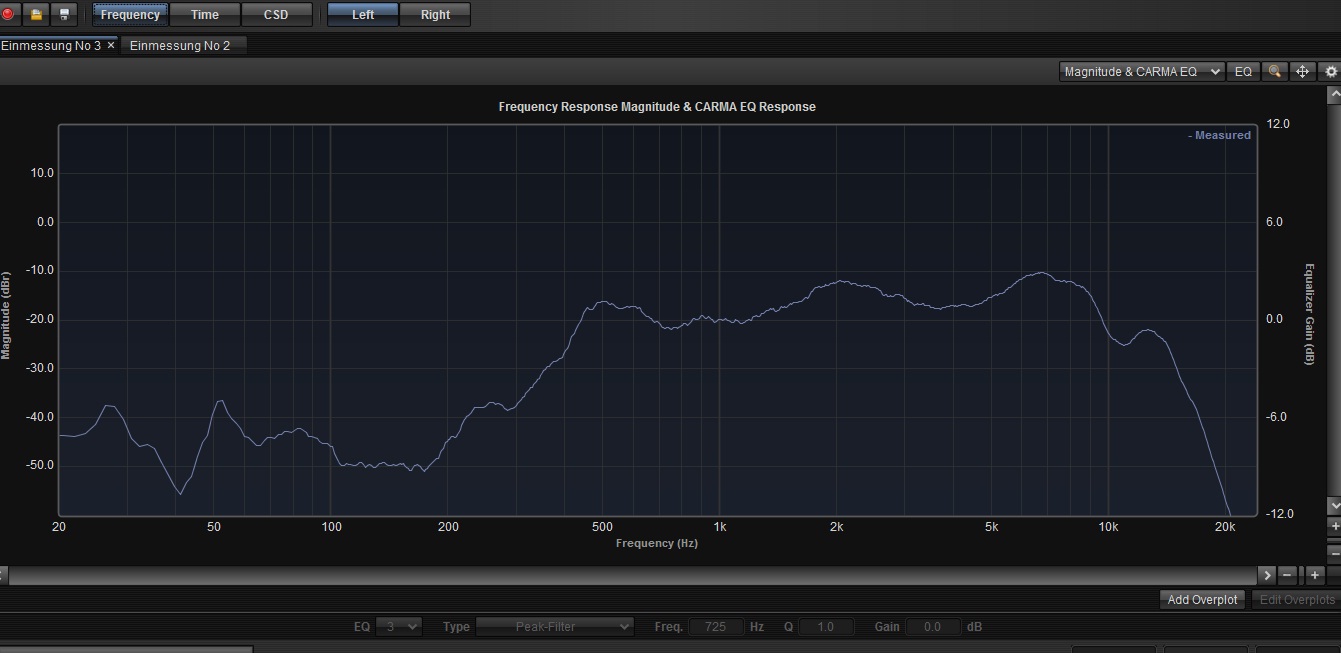The height and width of the screenshot is (653, 1341).
Task: Expand the EQ band number dropdown
Action: [399, 627]
